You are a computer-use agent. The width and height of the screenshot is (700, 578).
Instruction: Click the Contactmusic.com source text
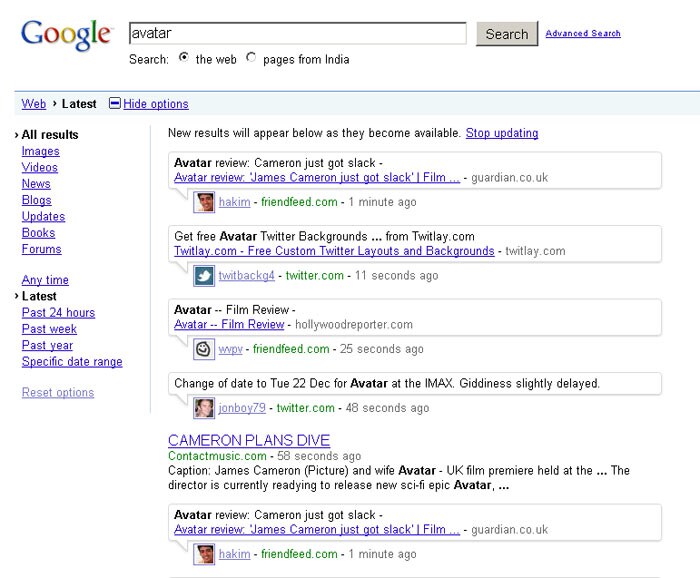tap(217, 456)
